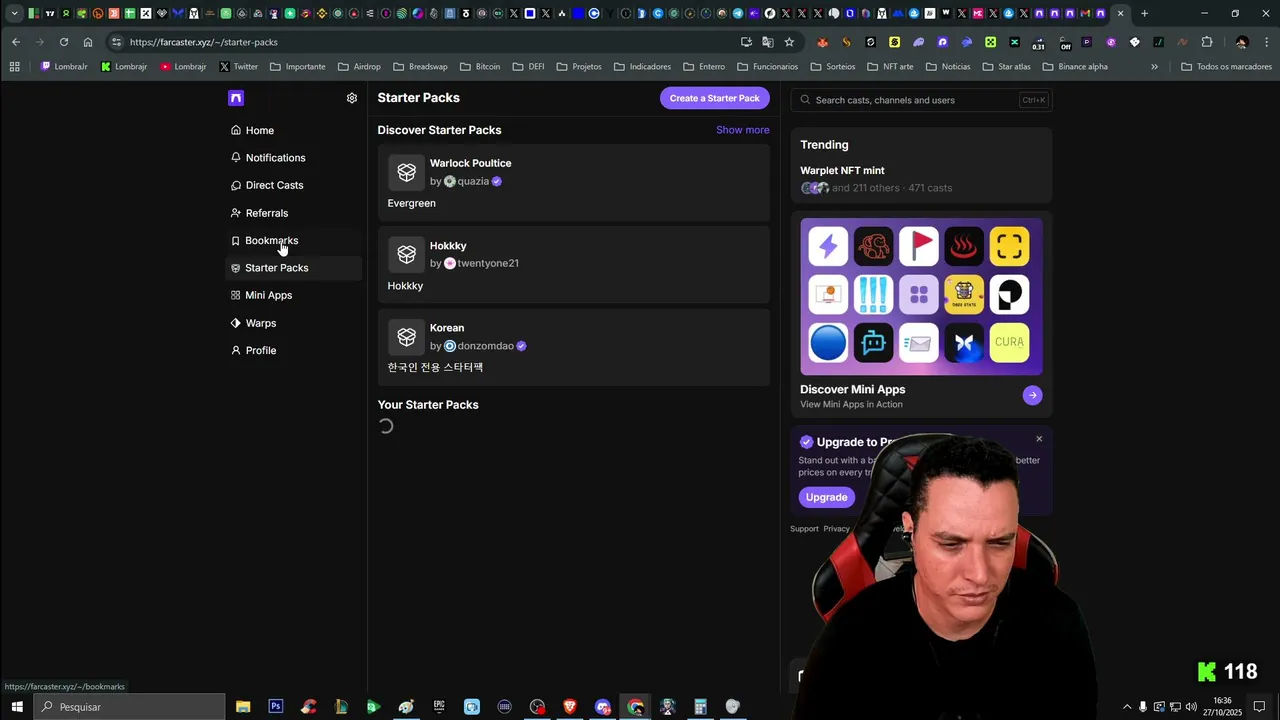The height and width of the screenshot is (720, 1280).
Task: Open the MetaMask fox extension
Action: [822, 42]
